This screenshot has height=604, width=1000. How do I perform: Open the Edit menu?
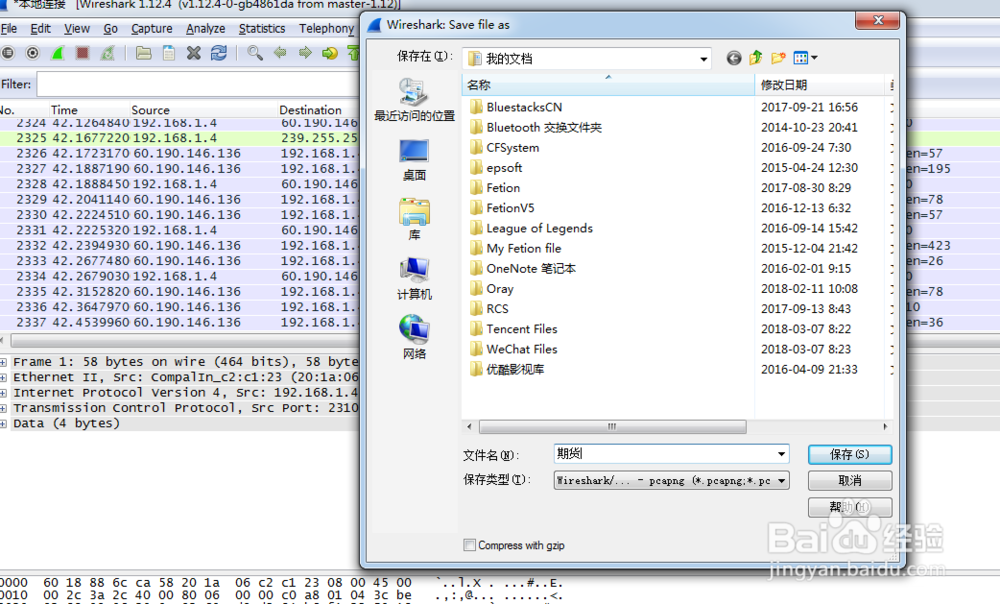[x=41, y=29]
